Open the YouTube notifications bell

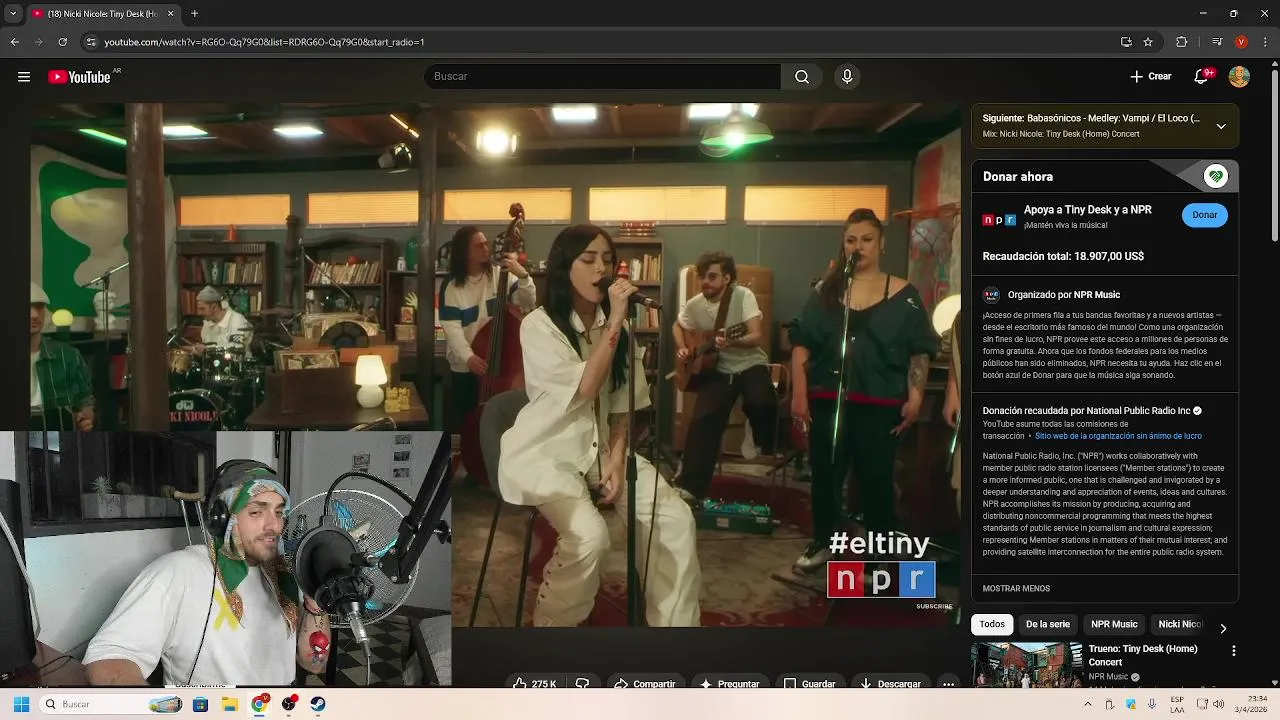(1201, 77)
